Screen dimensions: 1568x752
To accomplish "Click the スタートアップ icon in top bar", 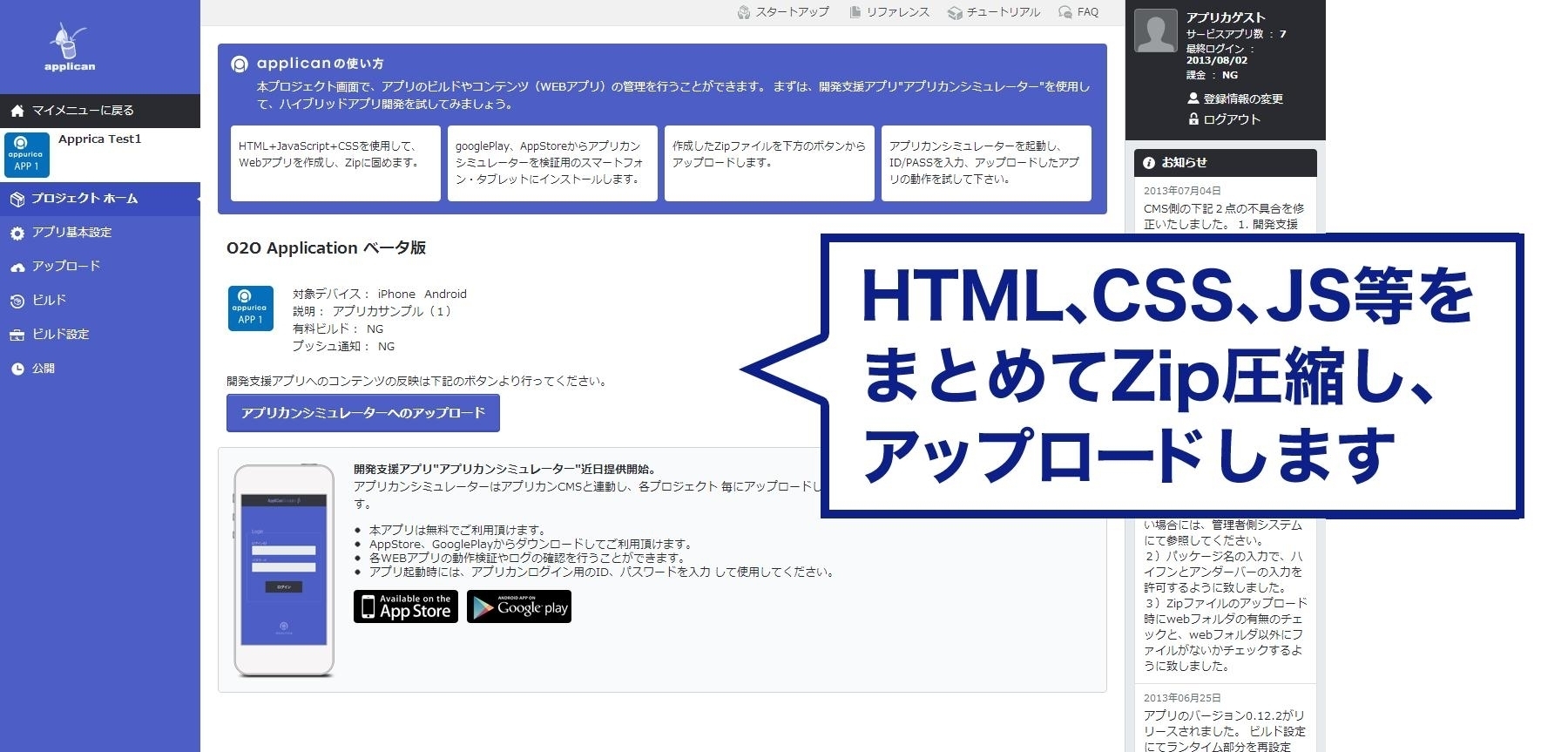I will (x=744, y=12).
